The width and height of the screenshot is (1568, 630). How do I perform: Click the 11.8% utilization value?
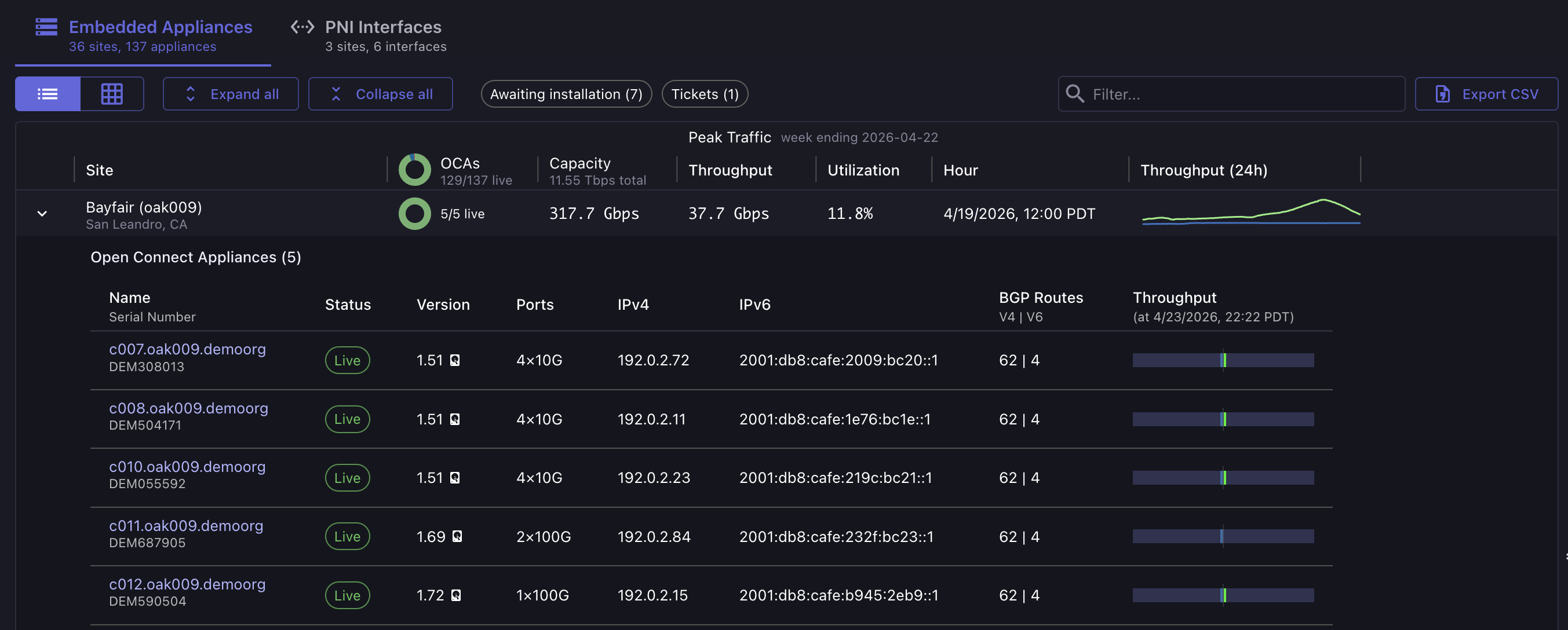click(x=849, y=214)
